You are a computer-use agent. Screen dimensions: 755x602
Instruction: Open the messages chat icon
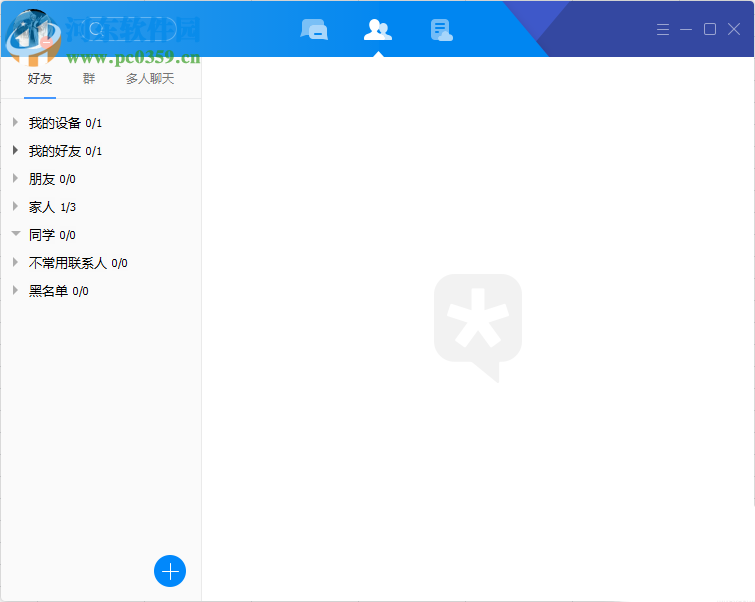coord(314,30)
